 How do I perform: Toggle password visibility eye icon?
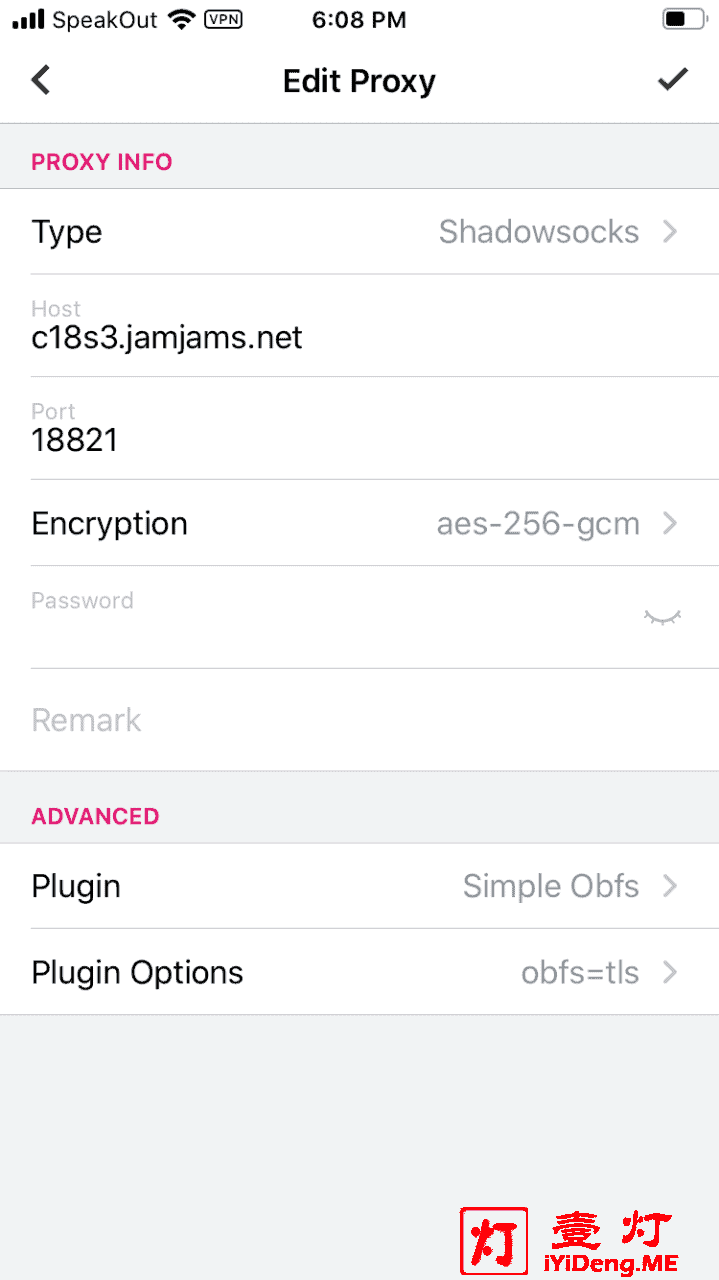click(x=662, y=617)
